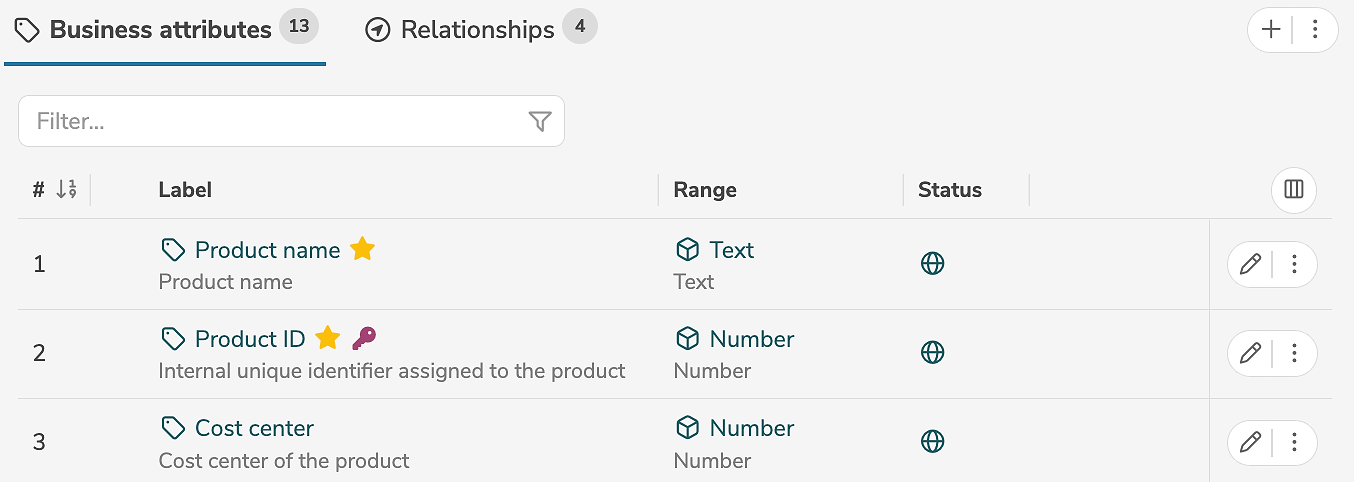Image resolution: width=1354 pixels, height=482 pixels.
Task: Open more options for Product name row
Action: (x=1295, y=264)
